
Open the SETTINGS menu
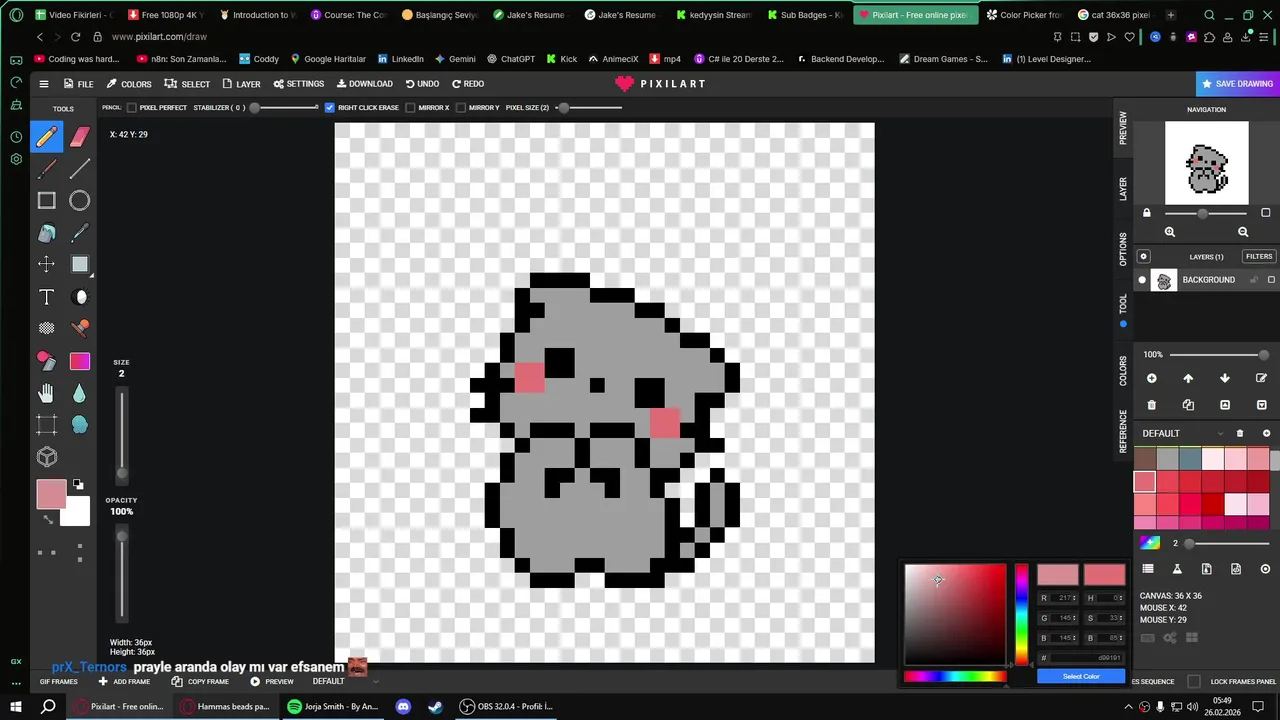(299, 84)
